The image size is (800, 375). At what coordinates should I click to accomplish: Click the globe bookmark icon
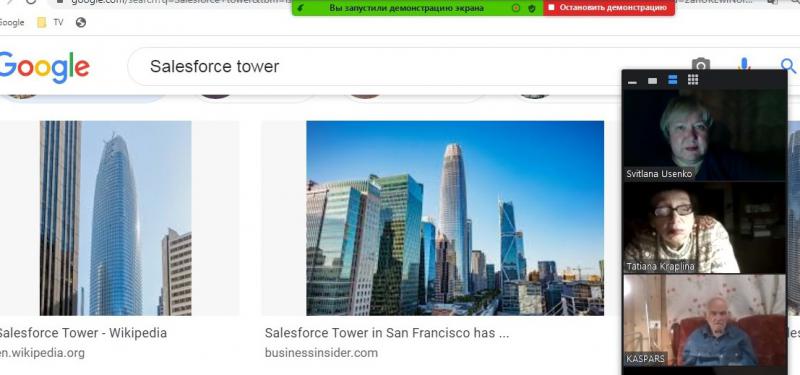(x=81, y=22)
